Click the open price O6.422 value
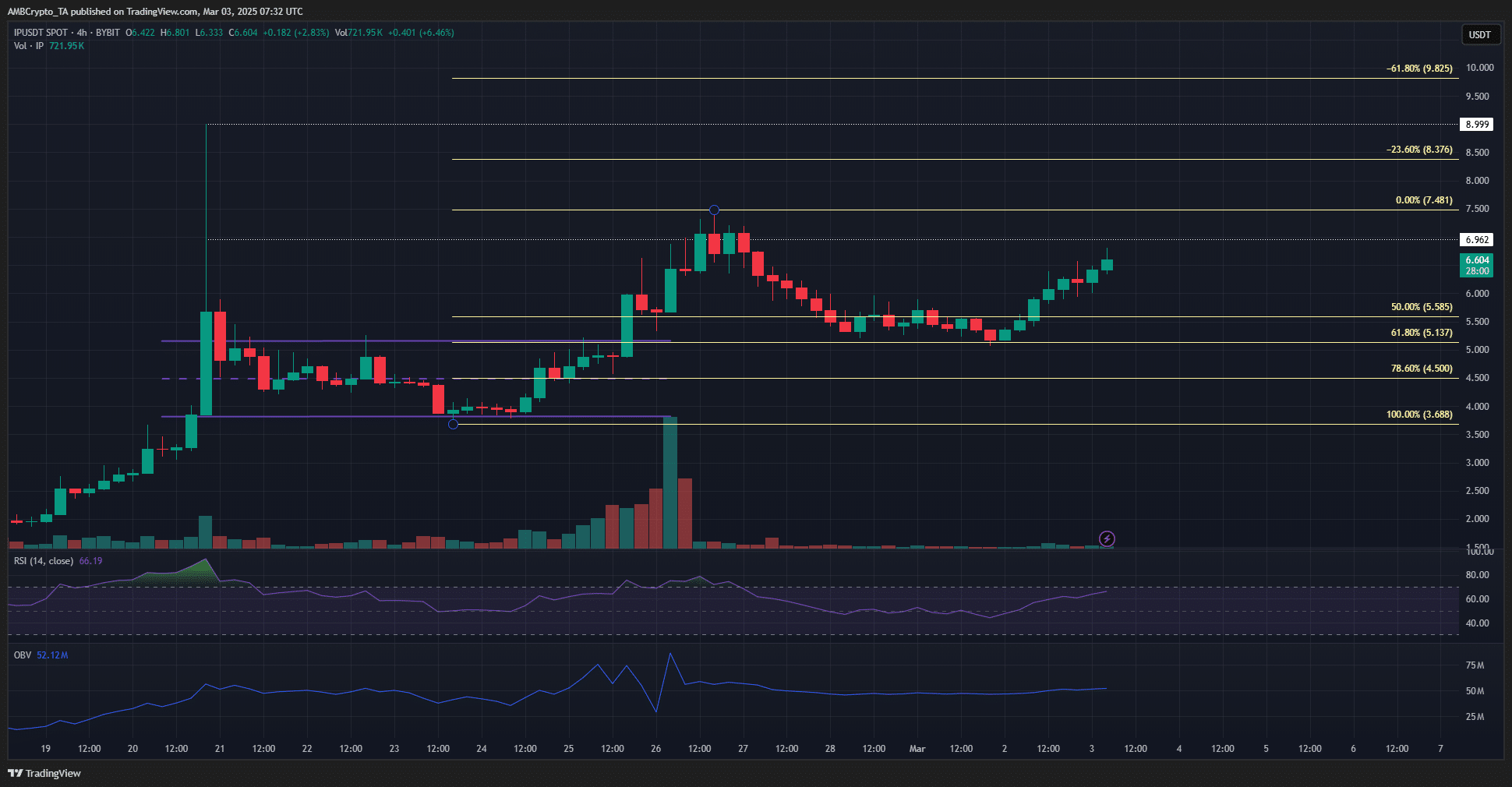Viewport: 1512px width, 787px height. coord(140,33)
